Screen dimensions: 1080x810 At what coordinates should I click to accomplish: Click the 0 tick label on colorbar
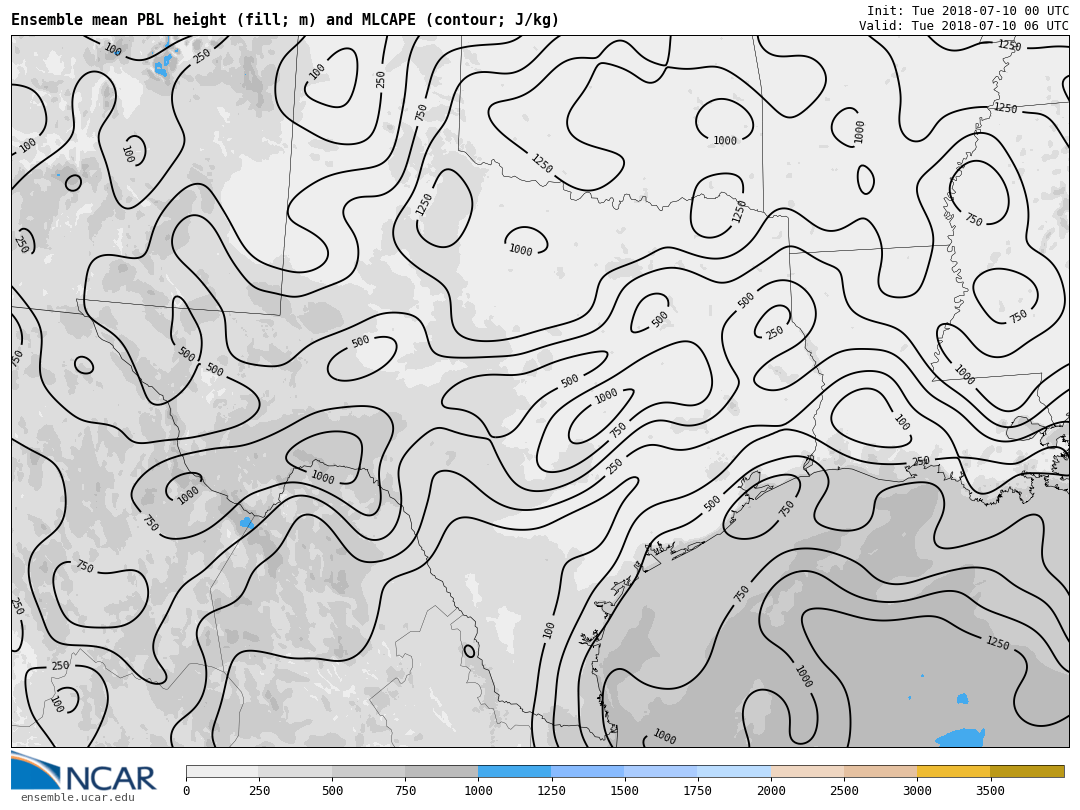[186, 791]
